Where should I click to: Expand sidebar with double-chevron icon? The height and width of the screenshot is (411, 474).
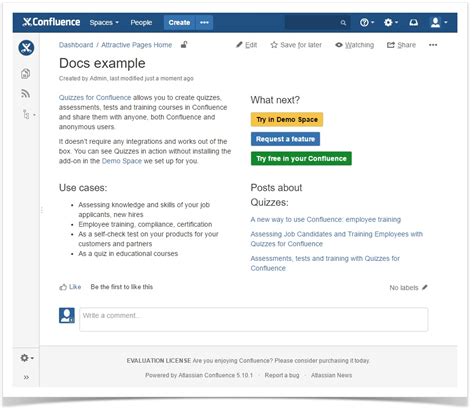point(26,377)
